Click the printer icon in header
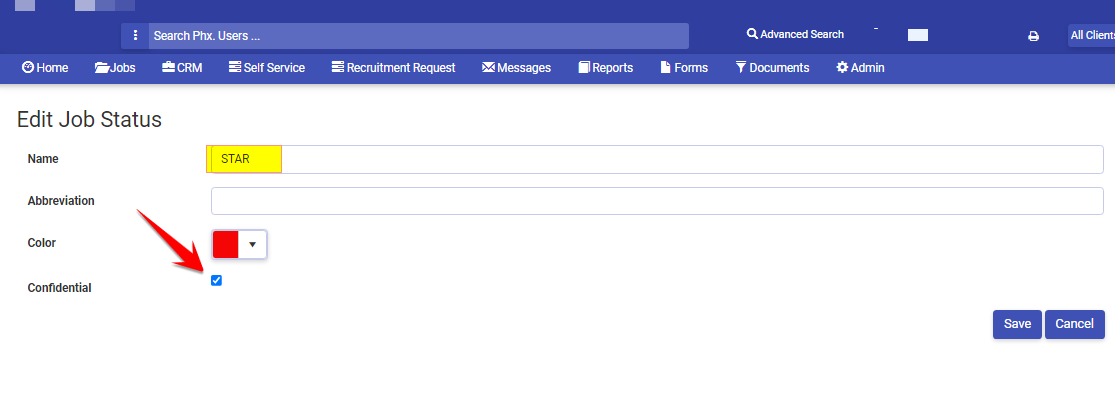 tap(1033, 36)
